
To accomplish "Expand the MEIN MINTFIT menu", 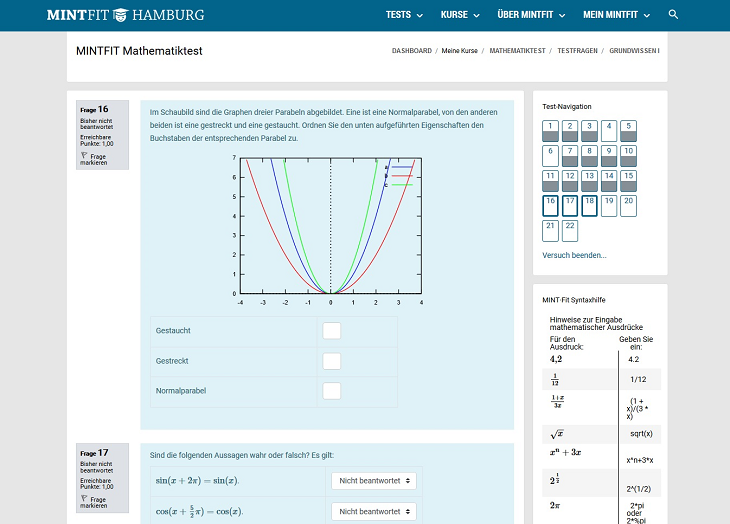I will click(x=616, y=15).
